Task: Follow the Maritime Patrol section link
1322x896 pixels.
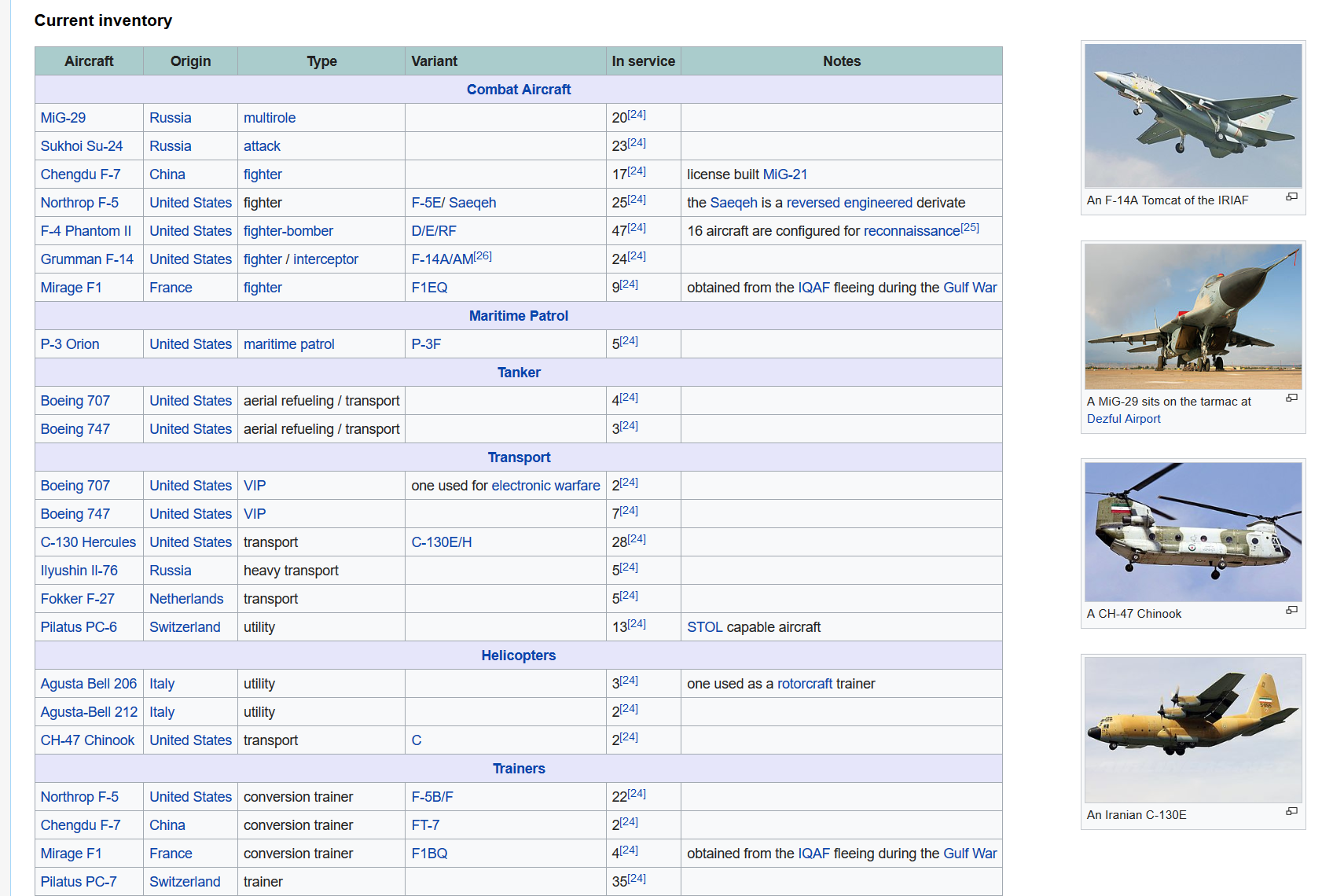Action: [519, 316]
